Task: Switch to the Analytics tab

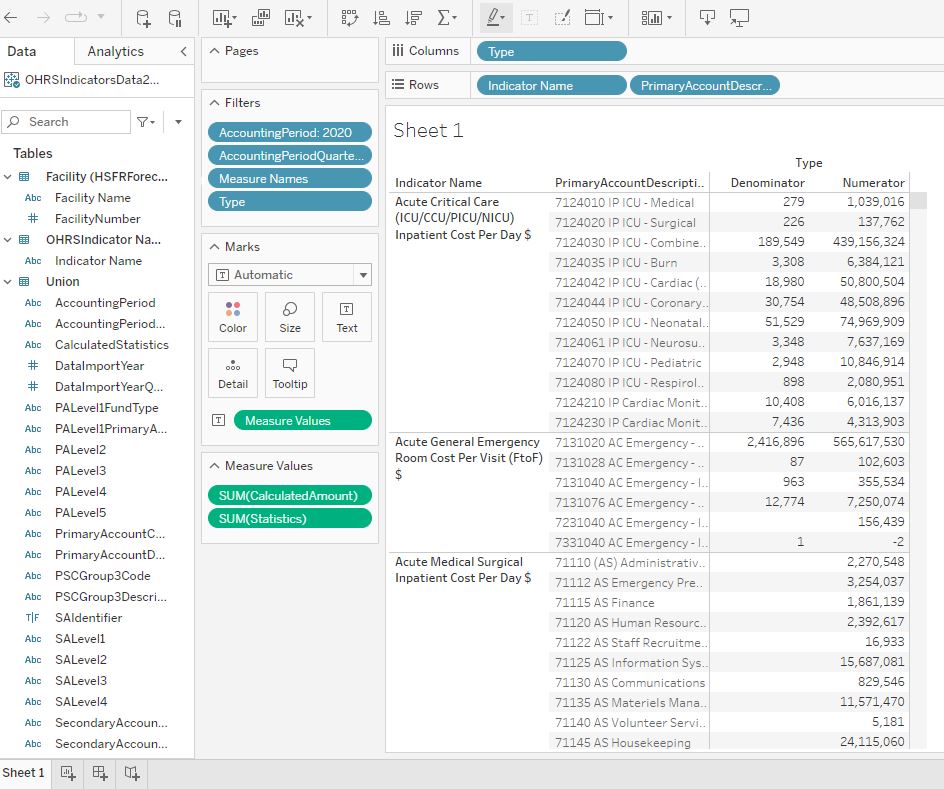Action: [116, 51]
